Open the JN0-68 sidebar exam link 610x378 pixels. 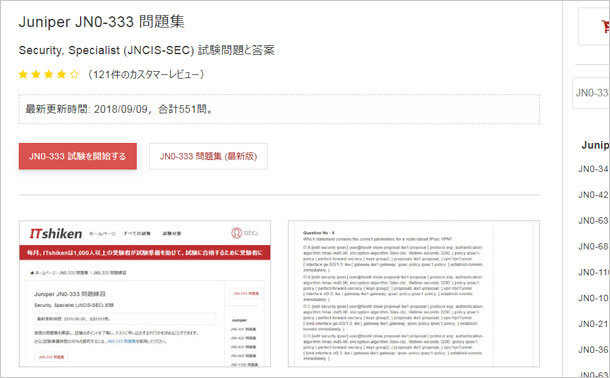594,247
